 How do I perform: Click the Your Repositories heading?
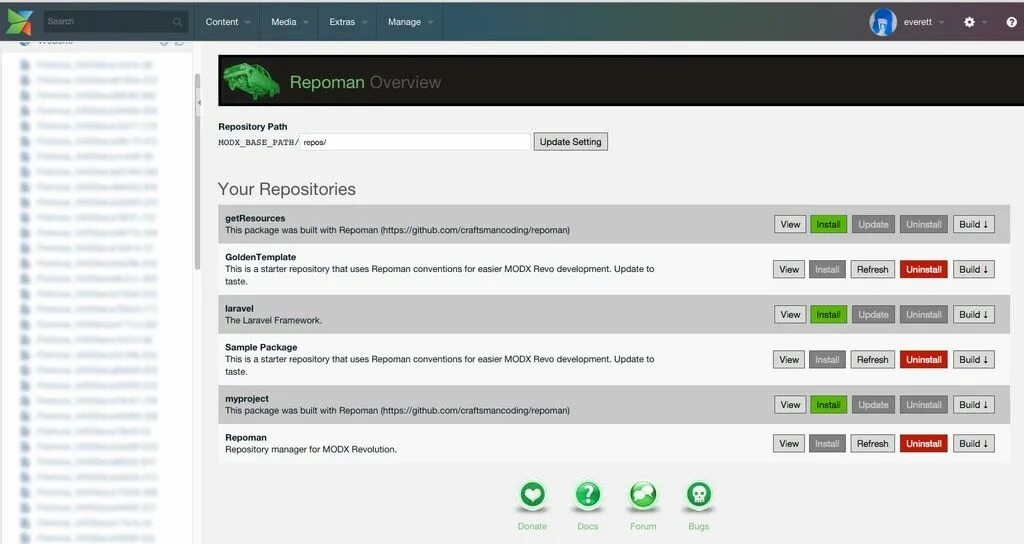pyautogui.click(x=287, y=189)
